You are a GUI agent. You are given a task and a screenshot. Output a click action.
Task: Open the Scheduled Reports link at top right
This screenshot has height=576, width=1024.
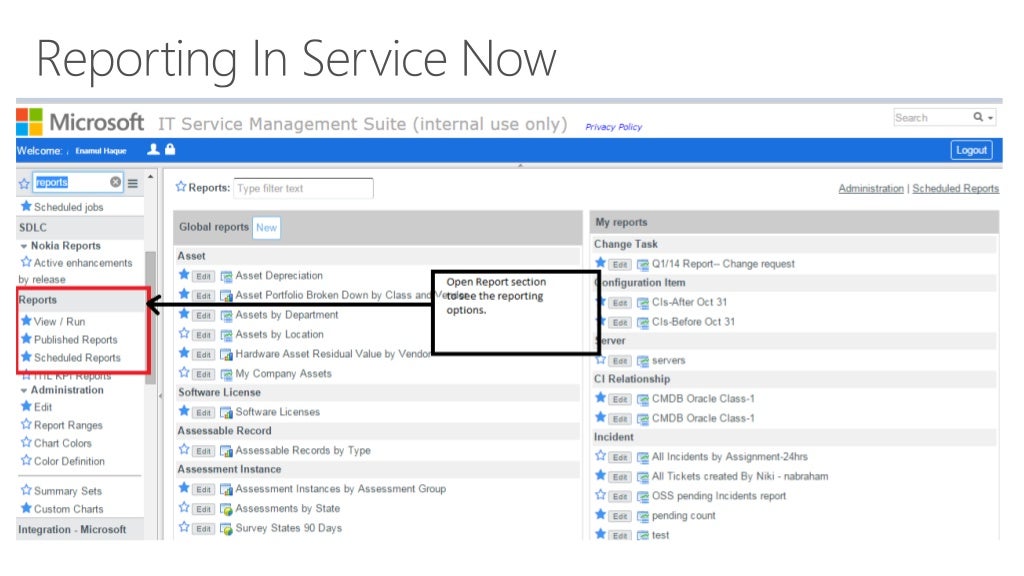click(x=955, y=189)
